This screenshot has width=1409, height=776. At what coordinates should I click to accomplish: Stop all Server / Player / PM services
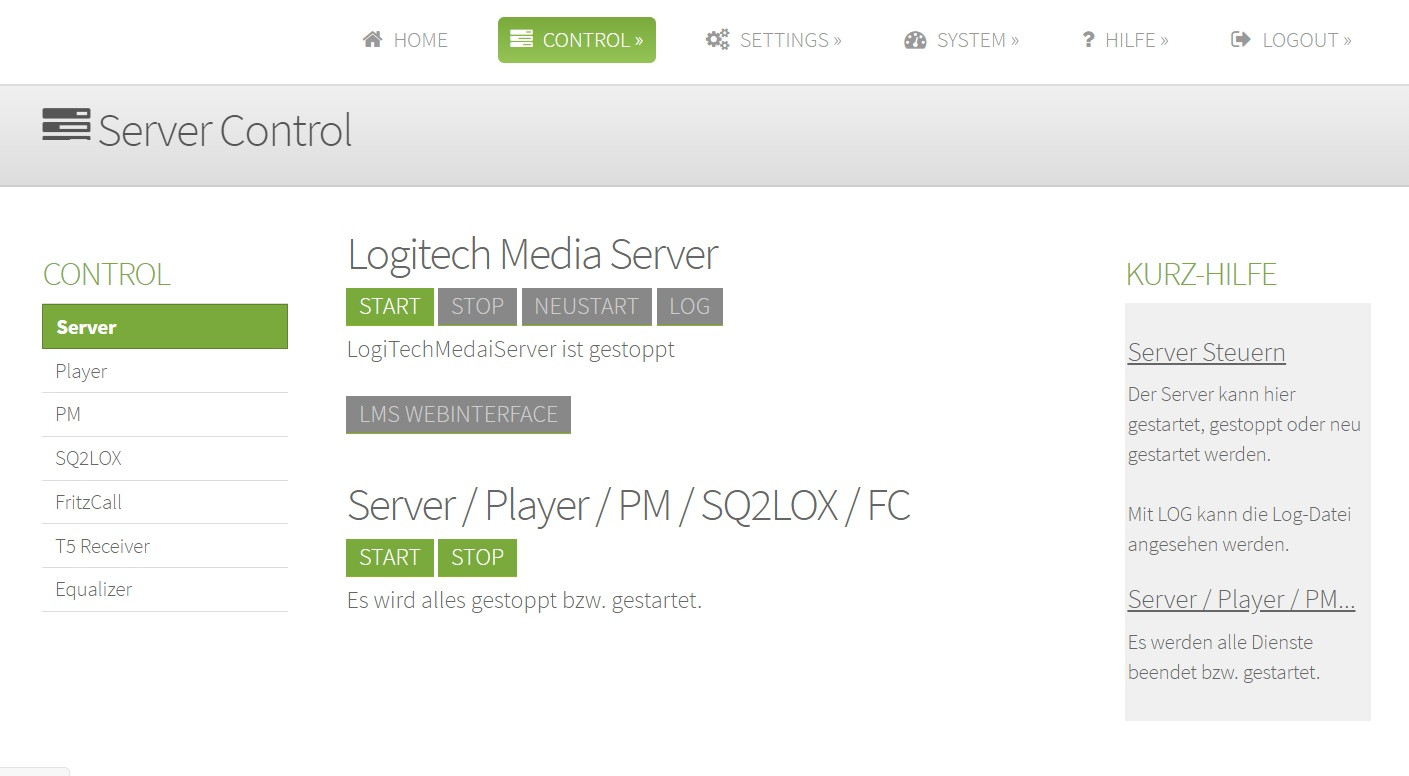tap(477, 558)
